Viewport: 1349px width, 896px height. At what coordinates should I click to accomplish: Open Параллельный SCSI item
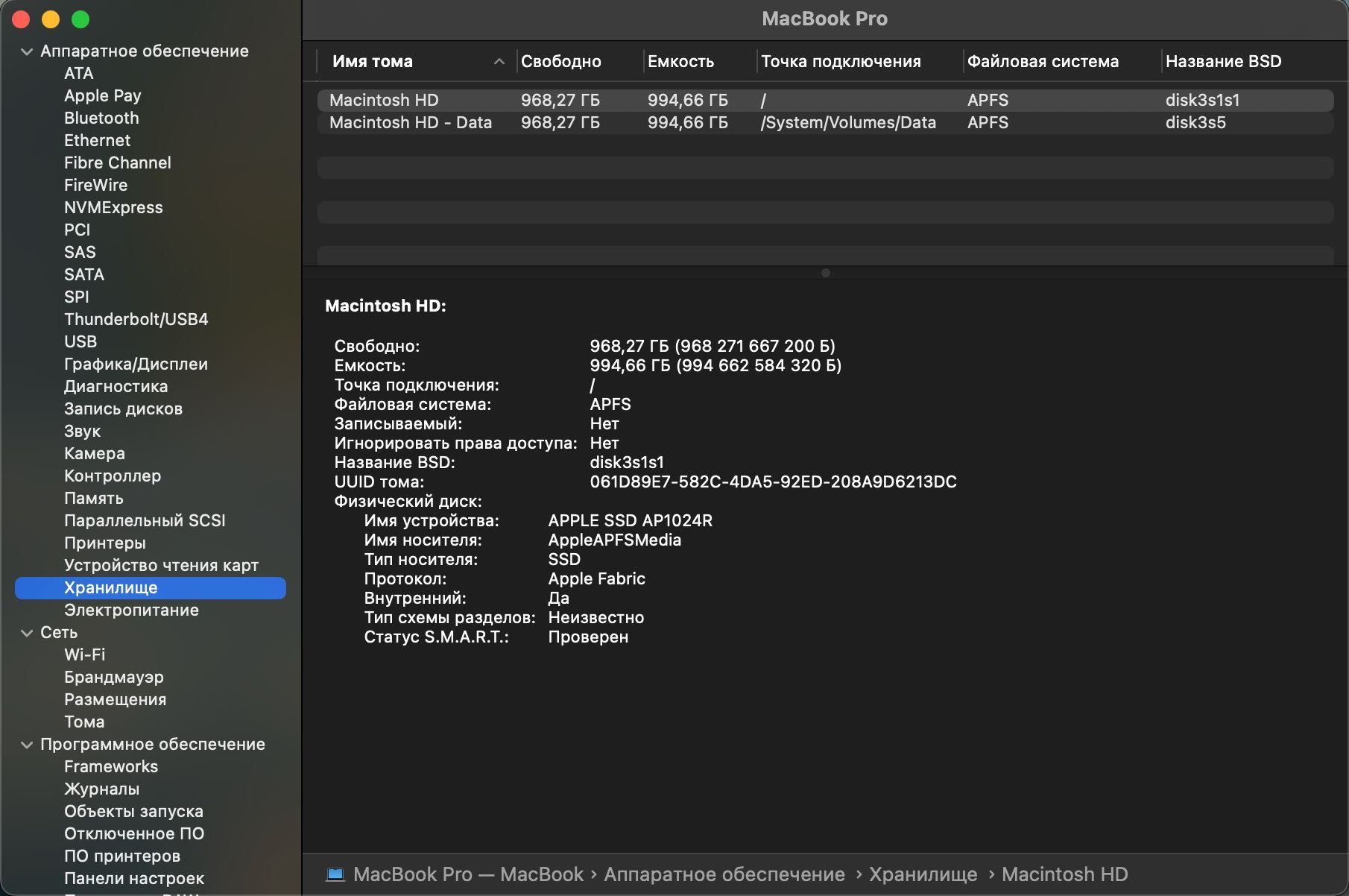(x=145, y=520)
